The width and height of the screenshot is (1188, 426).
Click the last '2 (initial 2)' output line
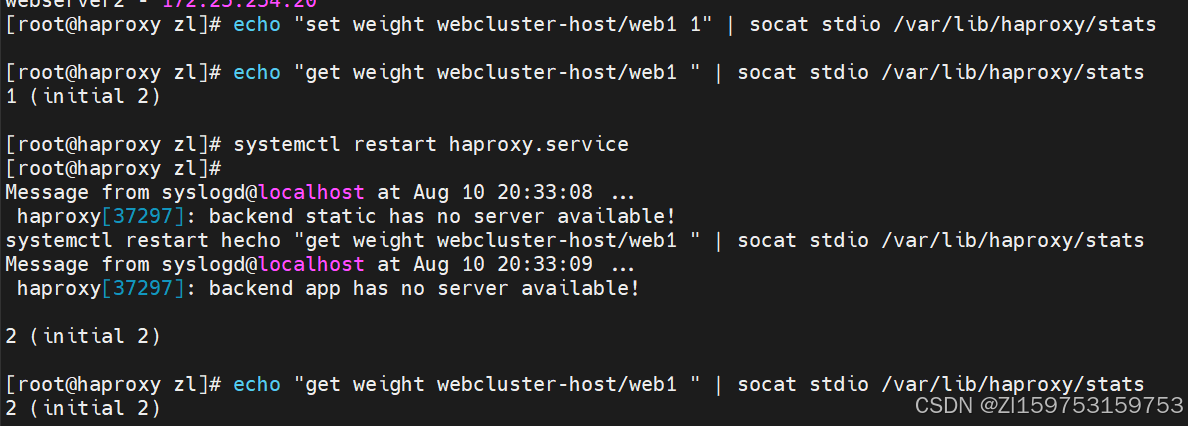[83, 409]
